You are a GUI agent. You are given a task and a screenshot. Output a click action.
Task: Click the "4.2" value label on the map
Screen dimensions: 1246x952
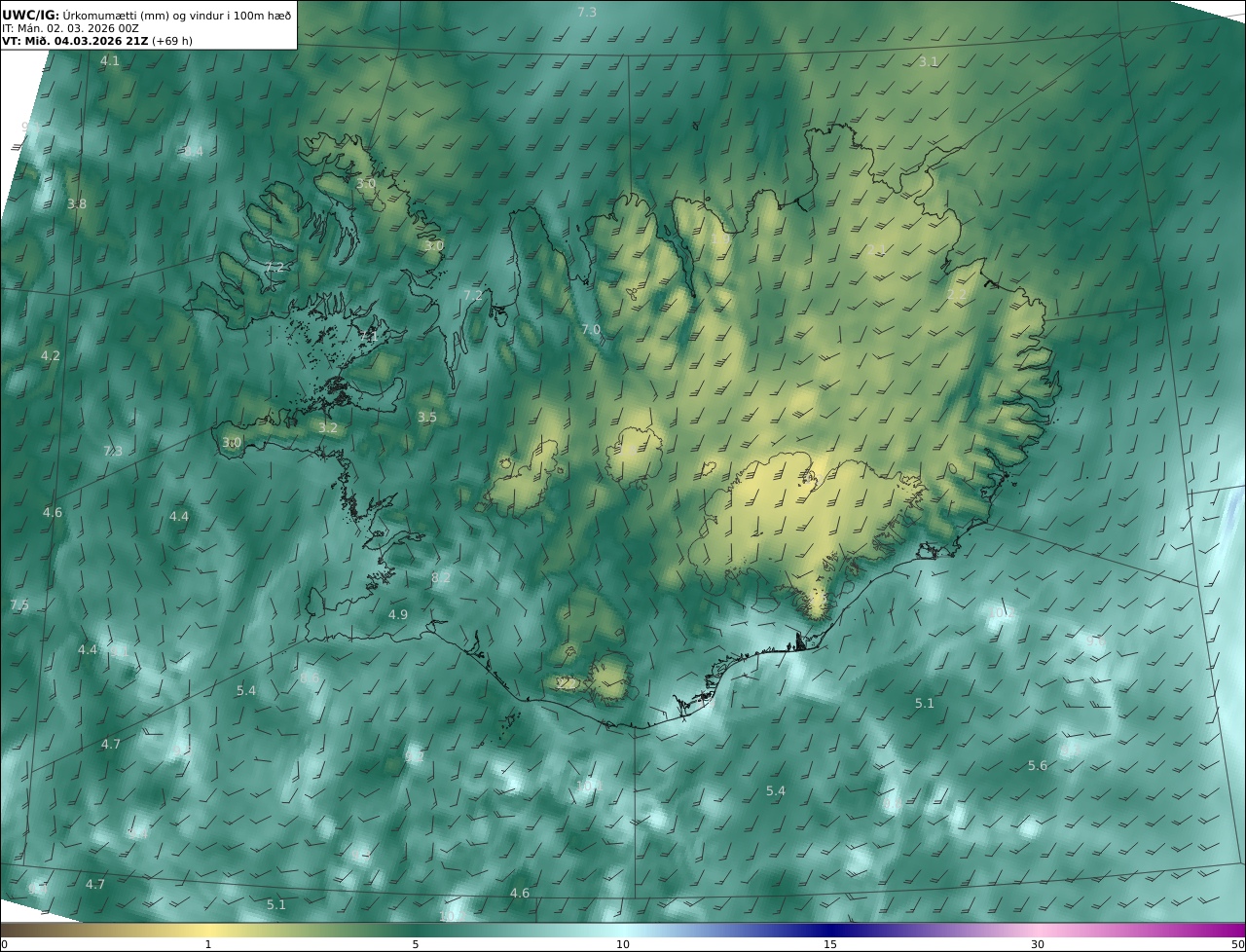(50, 355)
